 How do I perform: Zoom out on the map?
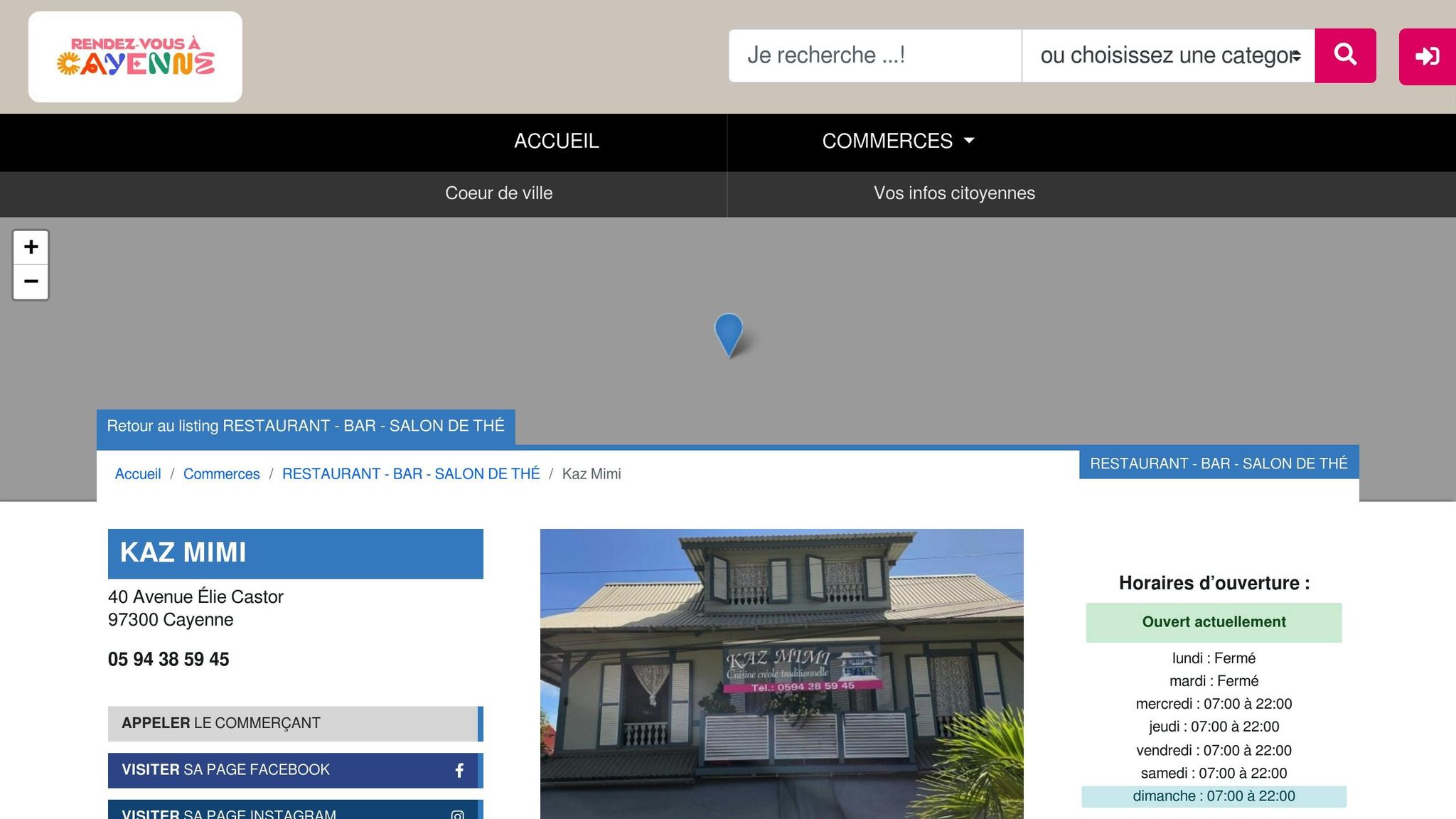pyautogui.click(x=31, y=282)
